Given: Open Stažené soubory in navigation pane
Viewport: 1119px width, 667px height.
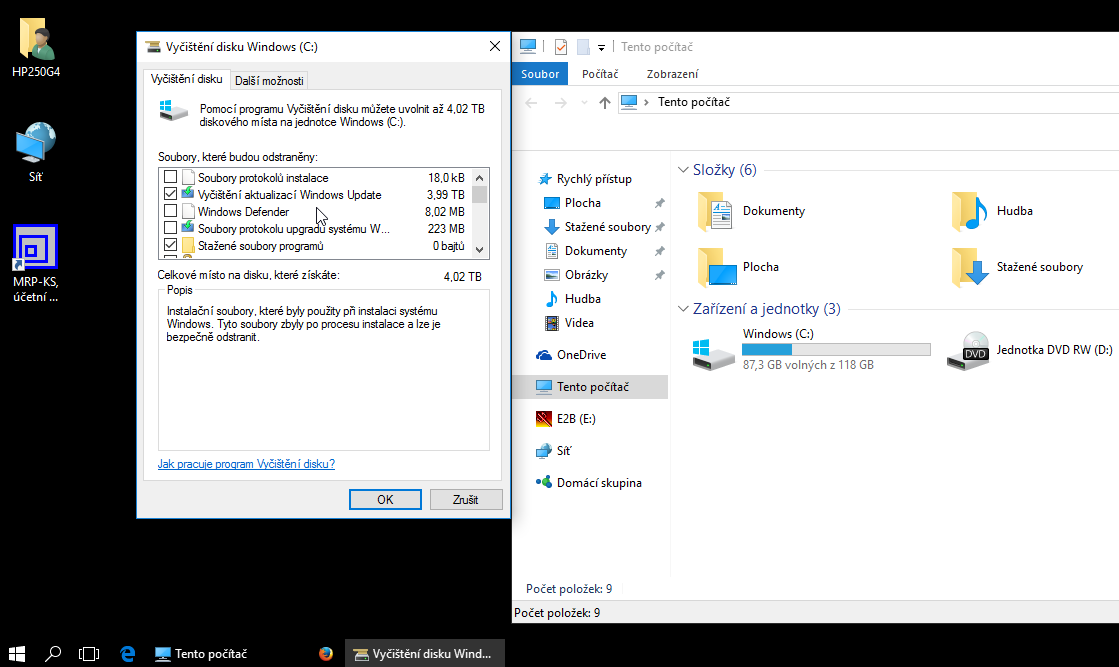Looking at the screenshot, I should pyautogui.click(x=607, y=227).
